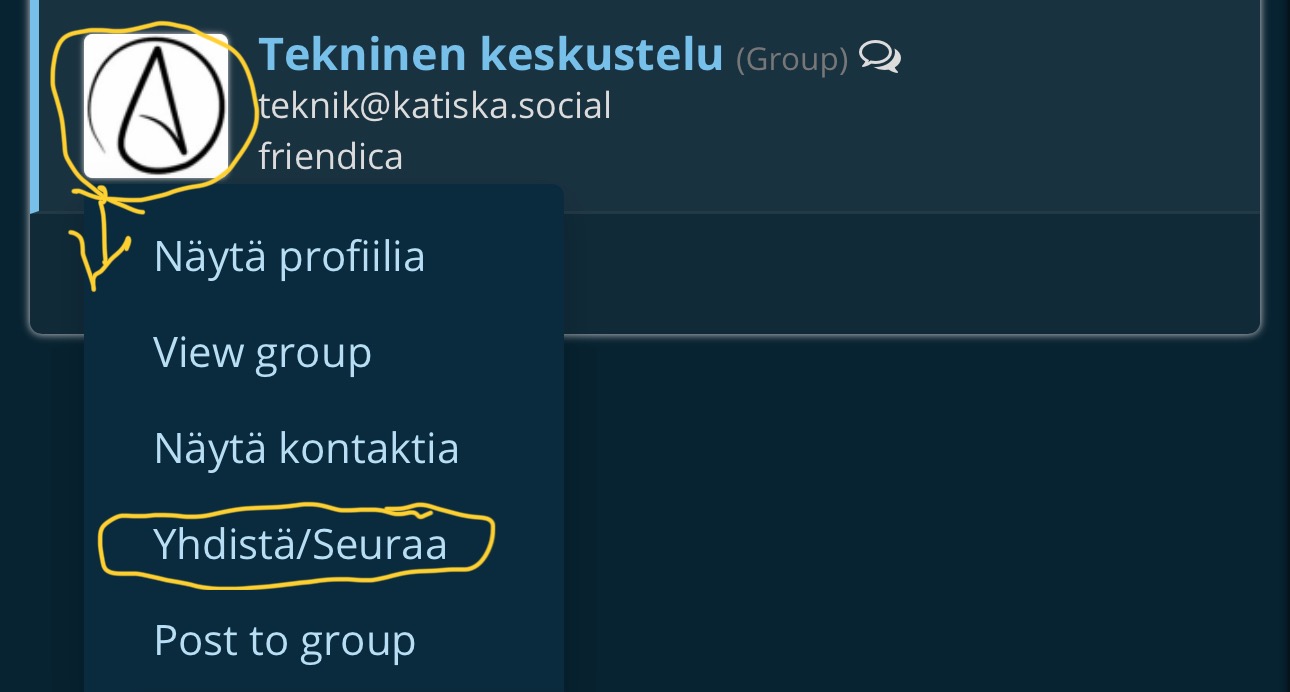This screenshot has width=1290, height=692.
Task: Click the (Group) label
Action: pos(791,59)
